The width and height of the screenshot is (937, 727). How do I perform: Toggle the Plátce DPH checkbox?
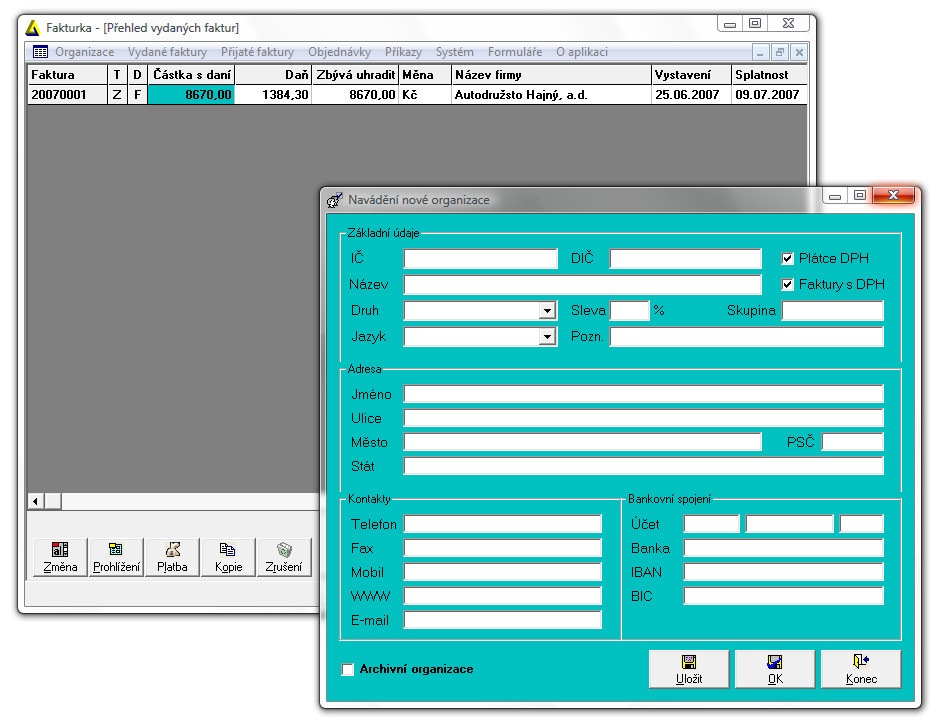coord(788,258)
